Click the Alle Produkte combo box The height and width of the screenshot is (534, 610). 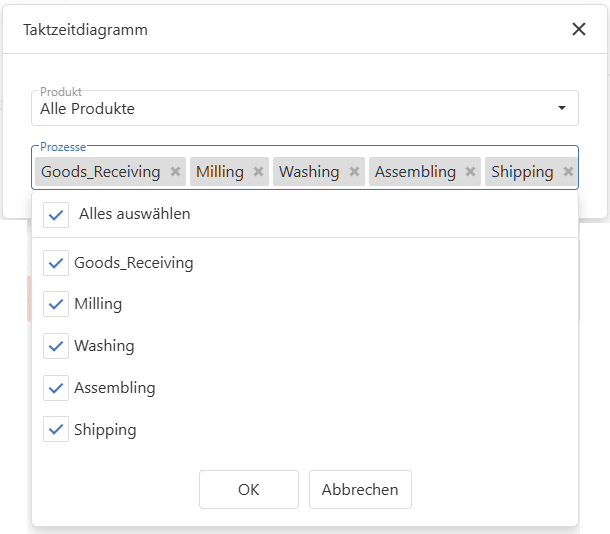click(x=305, y=108)
